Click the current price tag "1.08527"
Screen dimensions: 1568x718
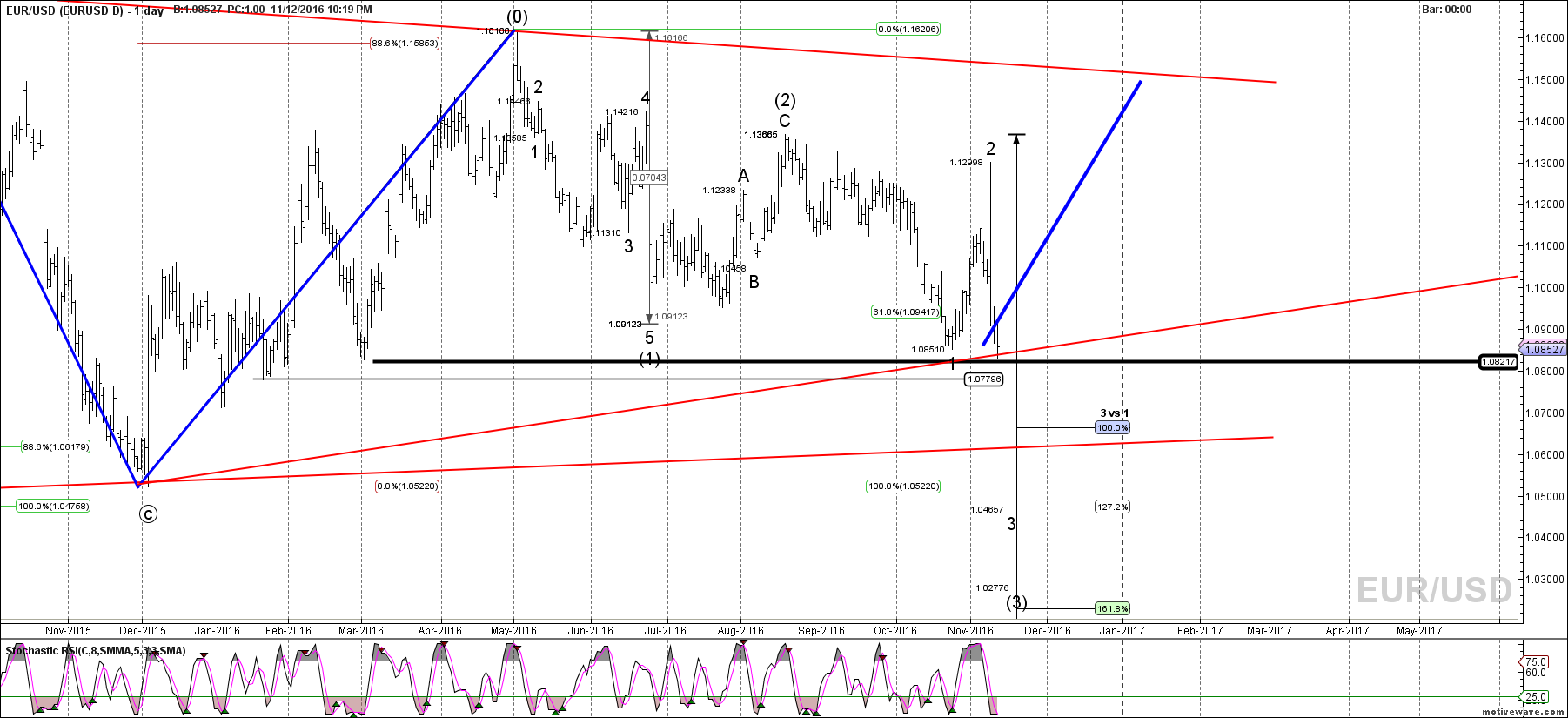pyautogui.click(x=1545, y=349)
